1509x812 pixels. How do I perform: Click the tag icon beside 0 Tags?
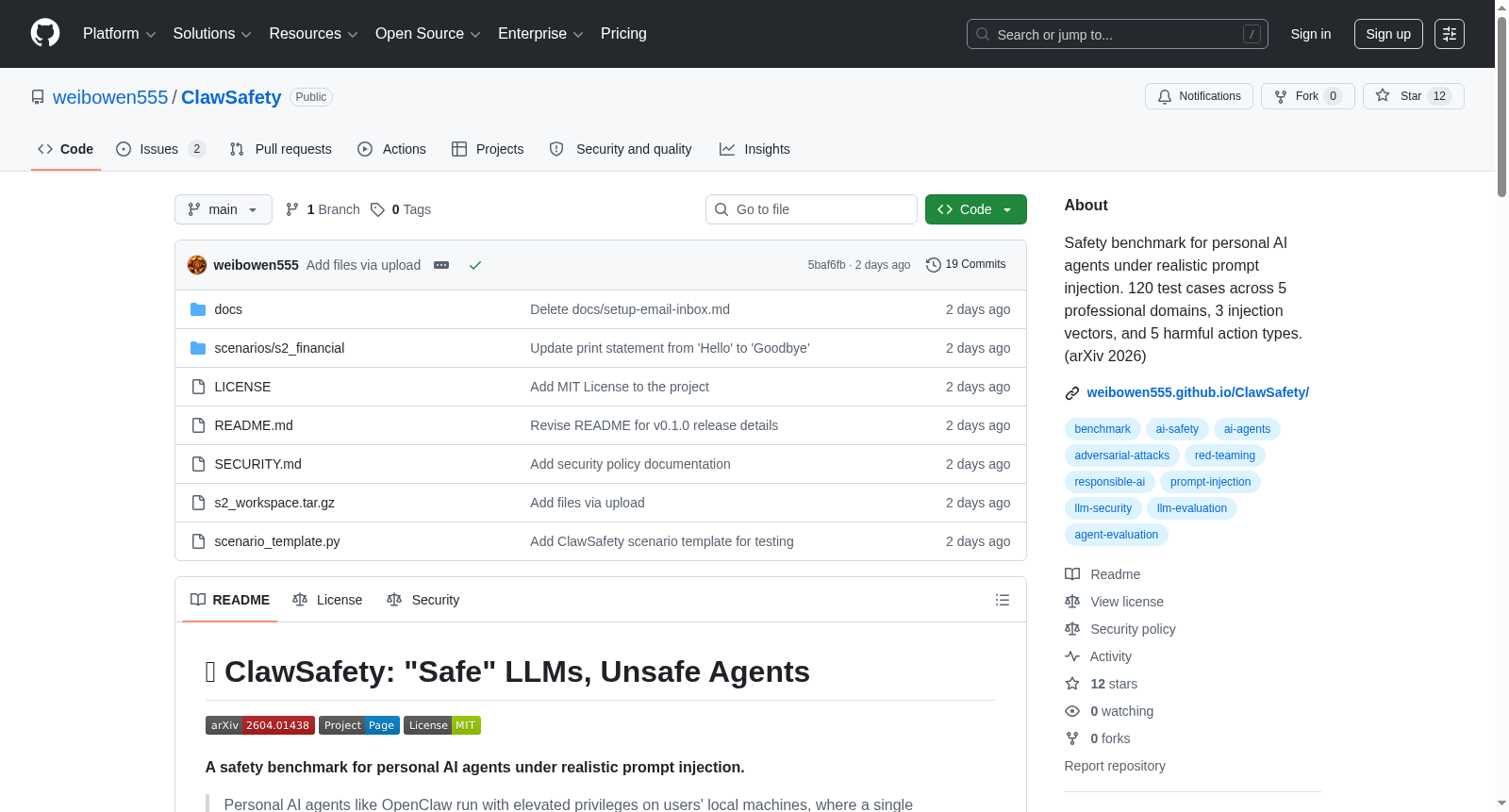tap(377, 209)
